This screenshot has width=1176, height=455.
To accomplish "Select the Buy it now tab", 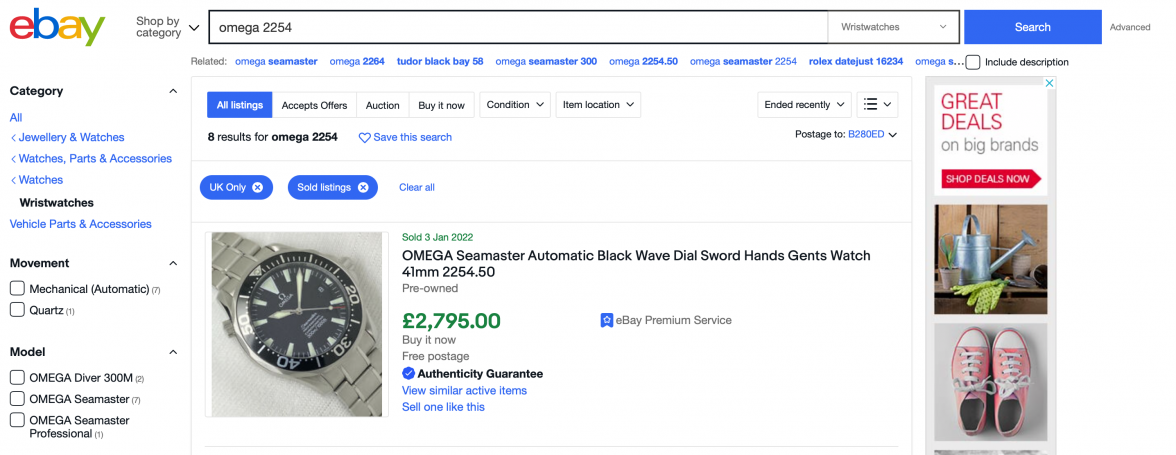I will [441, 105].
